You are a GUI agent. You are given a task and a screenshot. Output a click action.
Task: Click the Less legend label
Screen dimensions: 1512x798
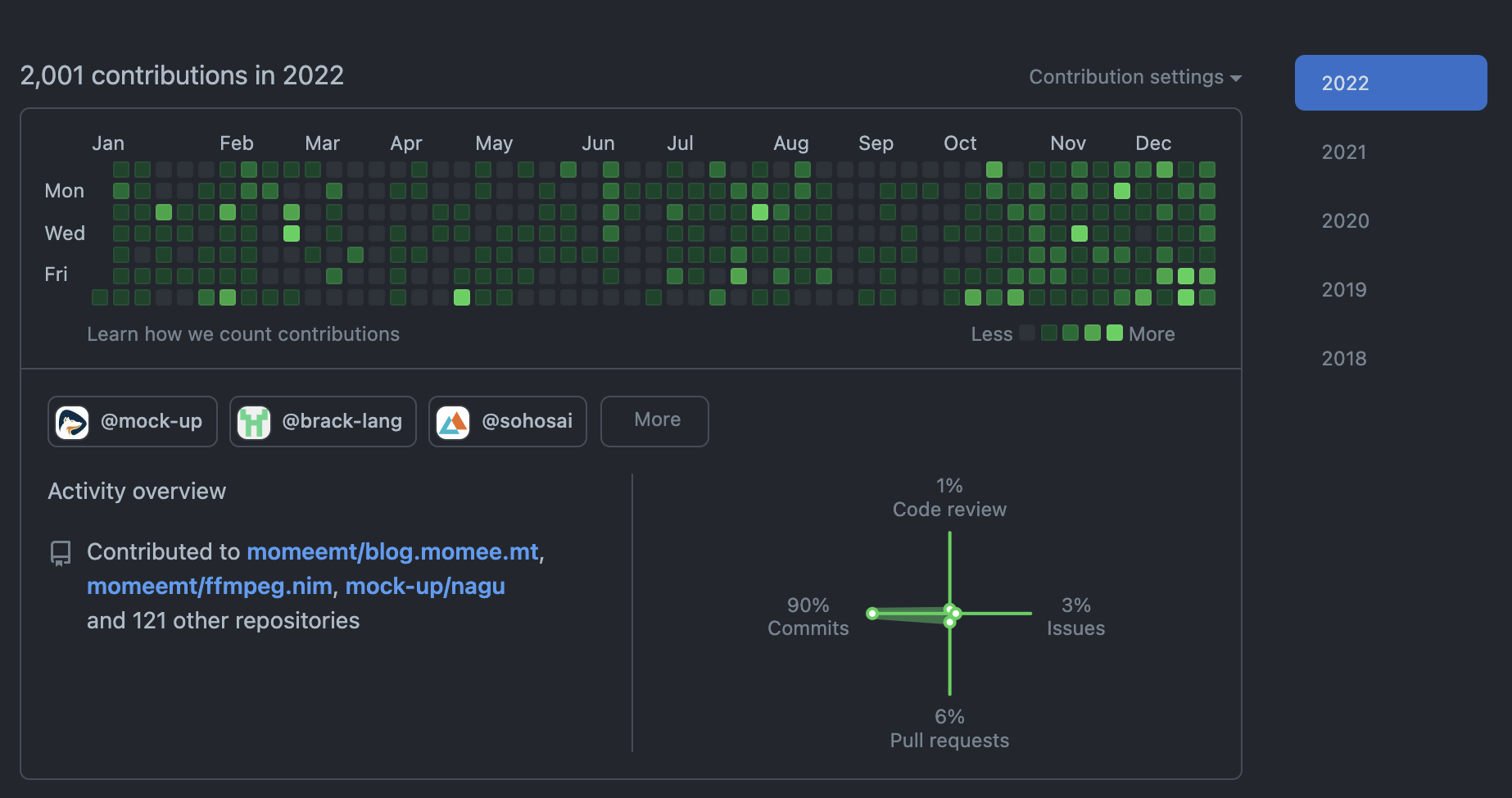[992, 334]
